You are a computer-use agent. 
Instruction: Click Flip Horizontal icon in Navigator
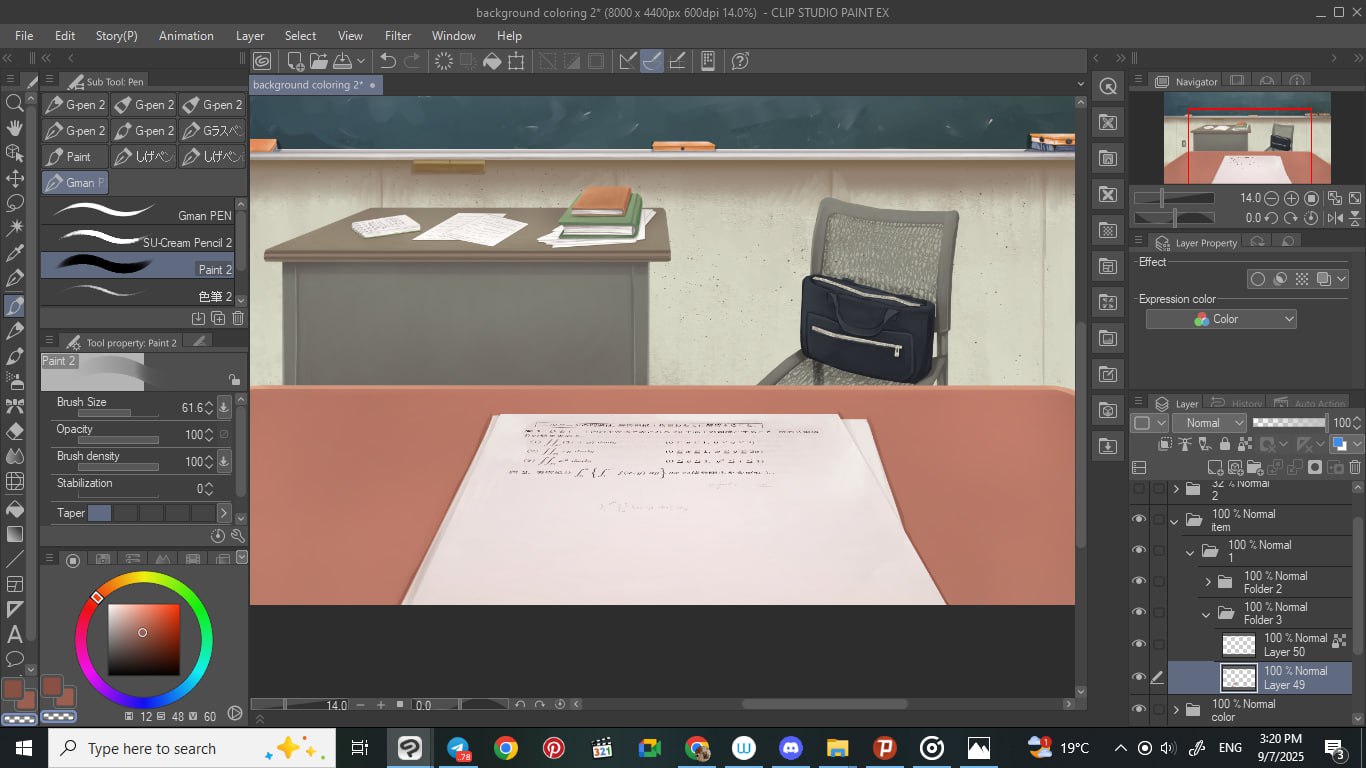click(1335, 218)
